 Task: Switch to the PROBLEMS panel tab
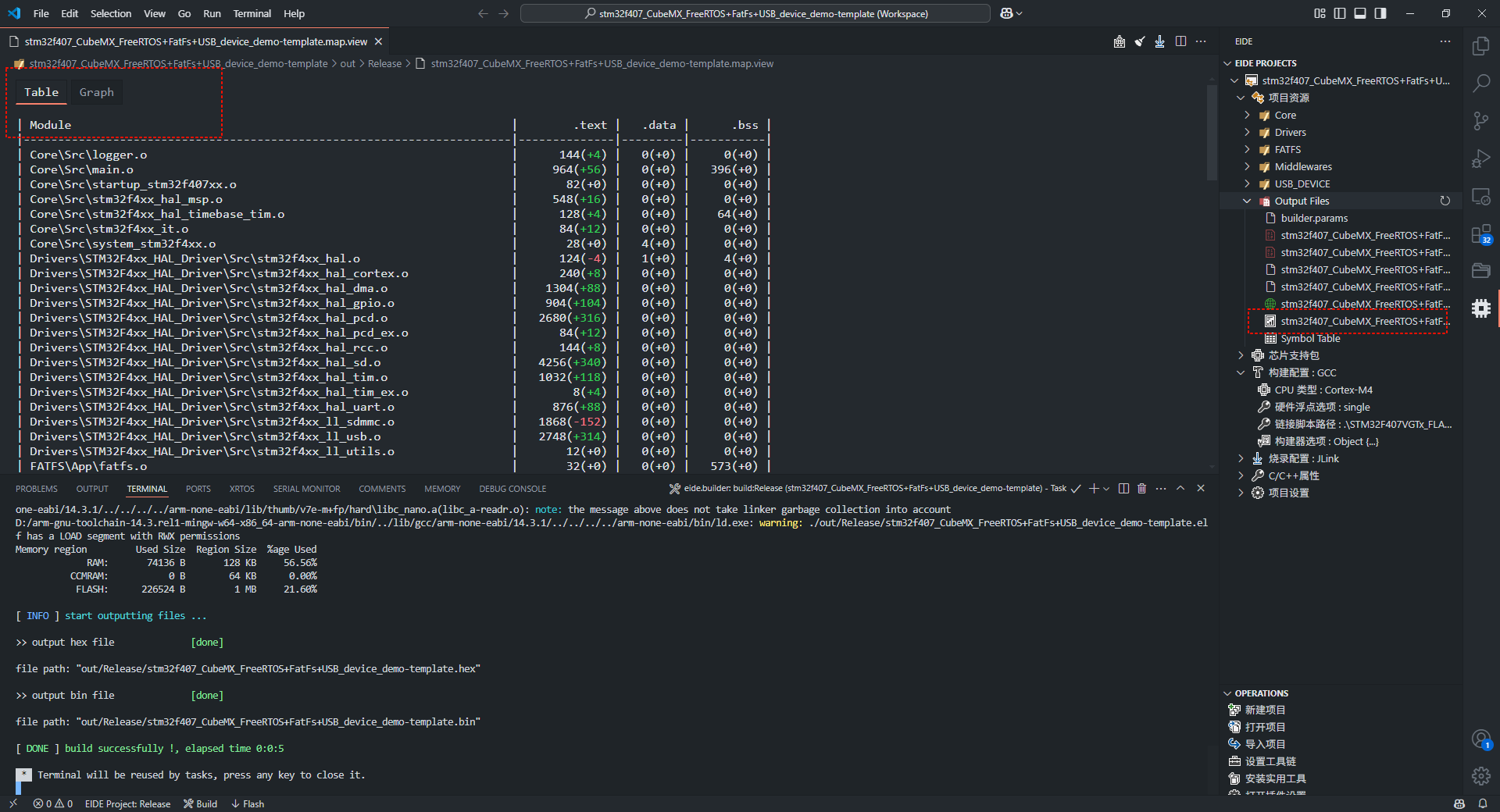[37, 489]
